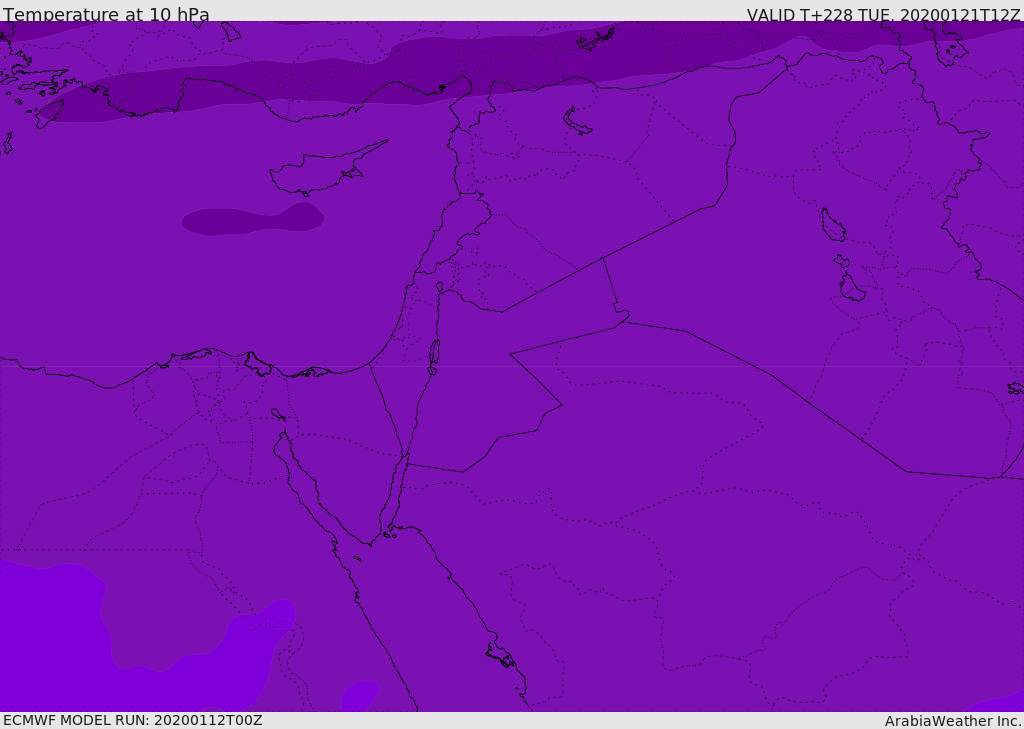
Task: Click the Sea of Galilee outline
Action: tap(440, 287)
